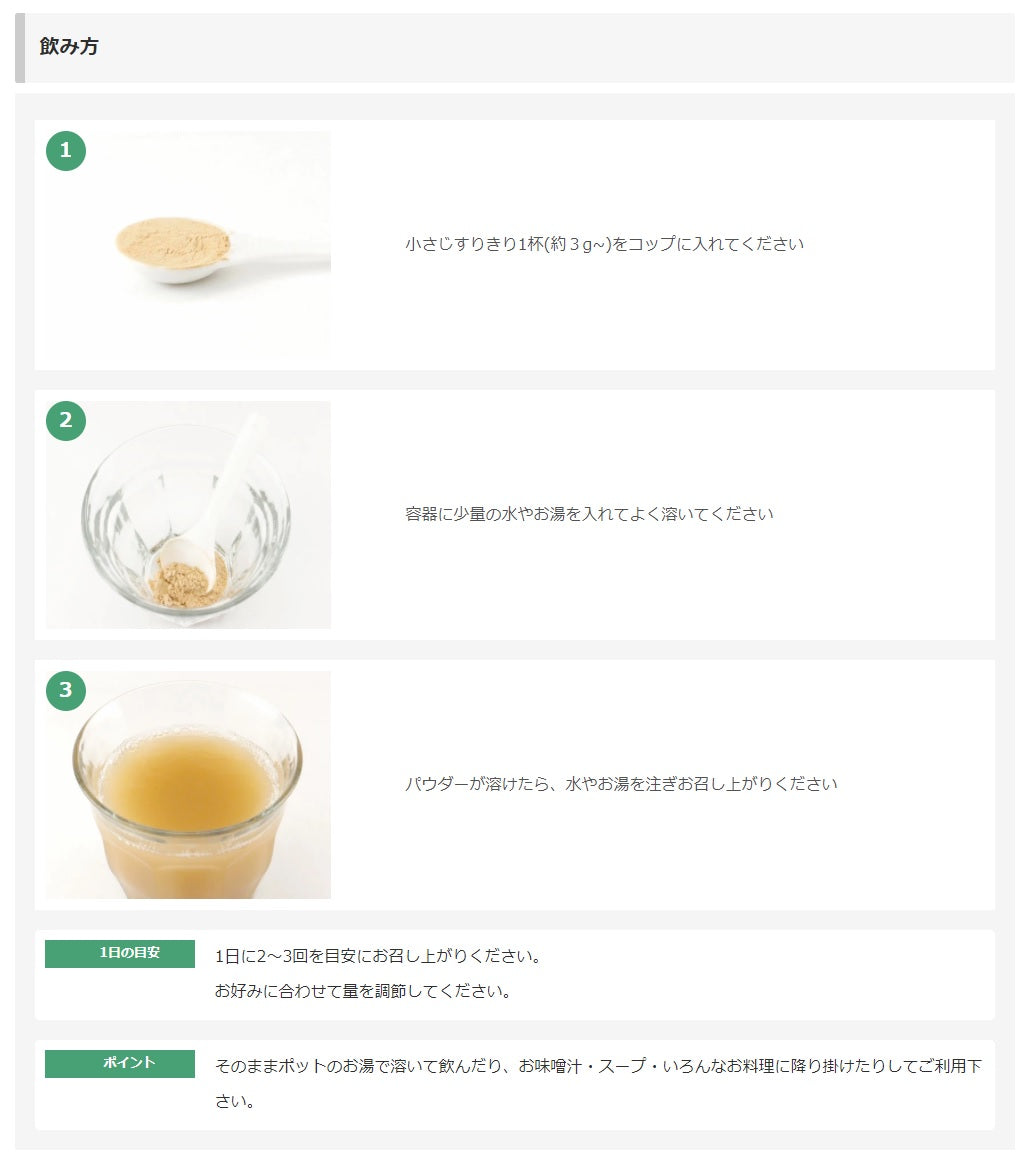The image size is (1032, 1166).
Task: Click the 飲み方 section heading
Action: tap(68, 47)
